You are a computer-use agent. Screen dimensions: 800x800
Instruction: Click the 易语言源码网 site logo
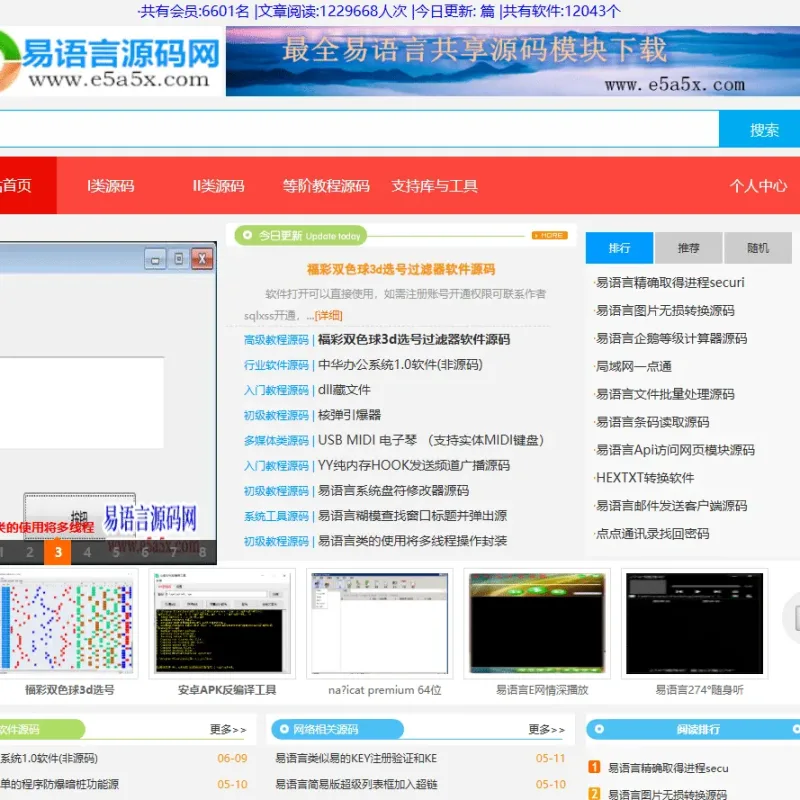110,62
